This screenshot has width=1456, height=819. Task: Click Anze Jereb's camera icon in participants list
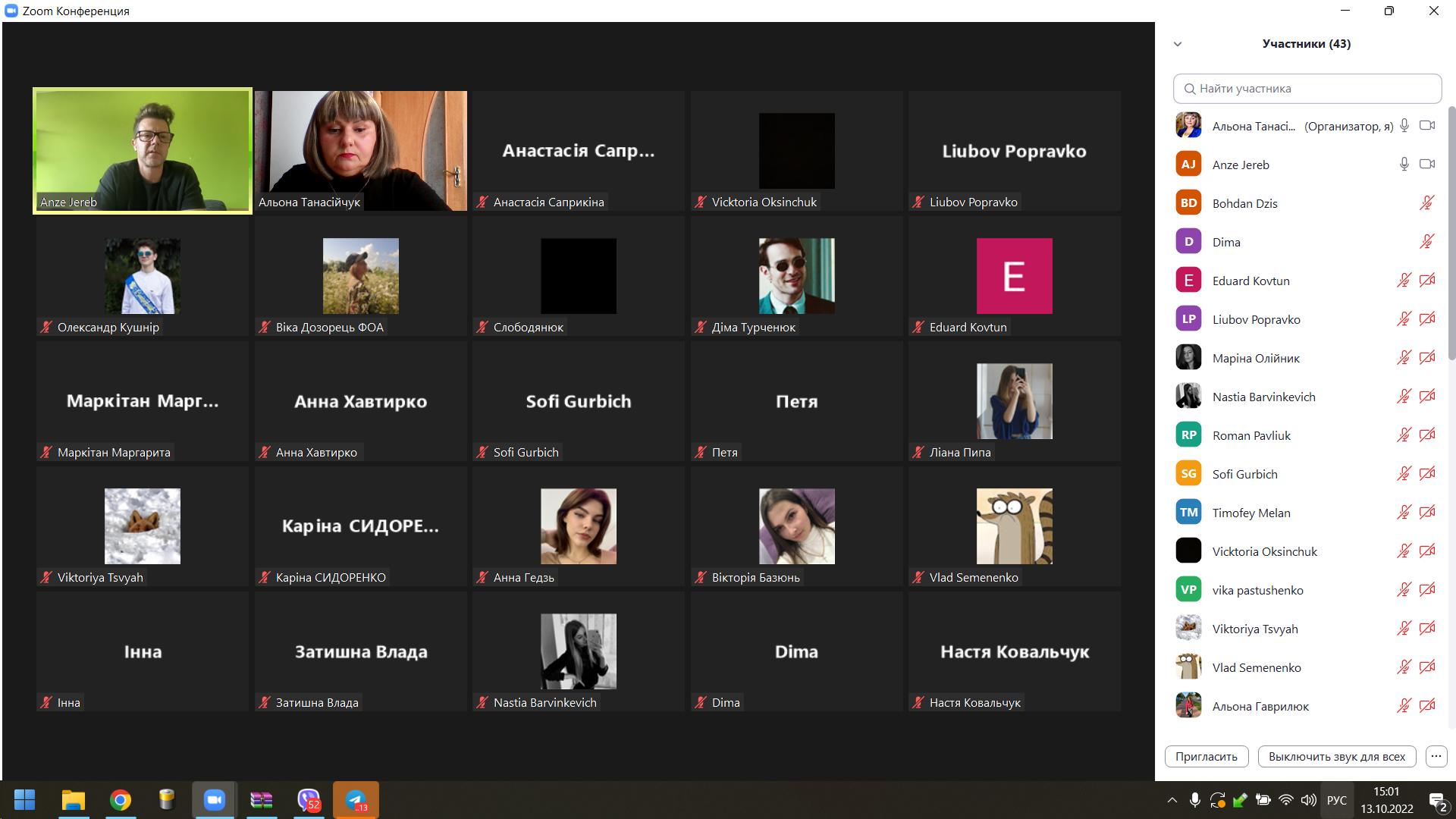1427,165
